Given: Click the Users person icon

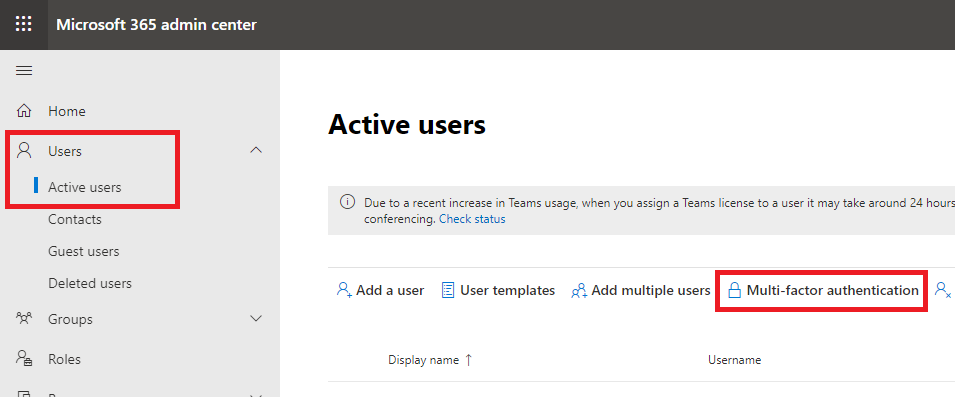Looking at the screenshot, I should tap(24, 150).
